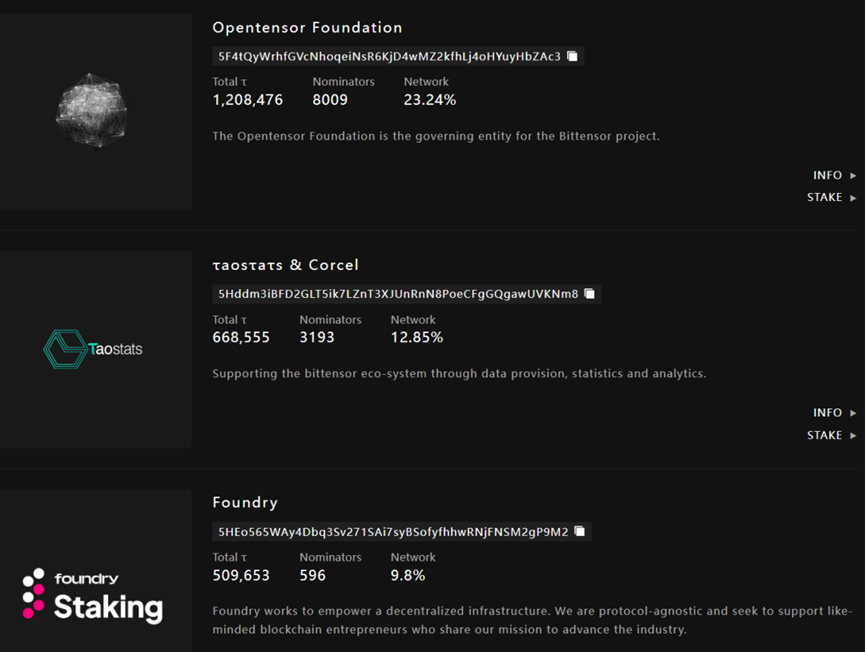865x652 pixels.
Task: Open STAKE for Opentensor Foundation
Action: click(x=831, y=197)
